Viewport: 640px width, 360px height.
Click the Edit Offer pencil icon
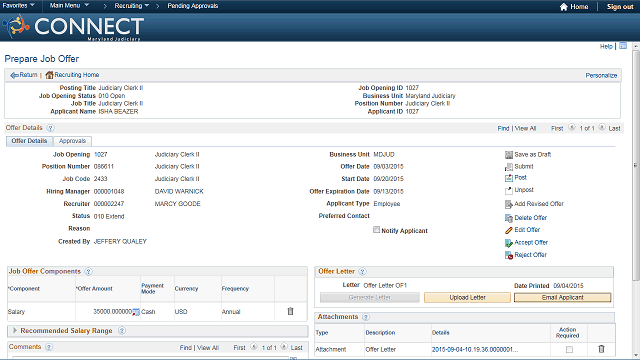point(509,230)
